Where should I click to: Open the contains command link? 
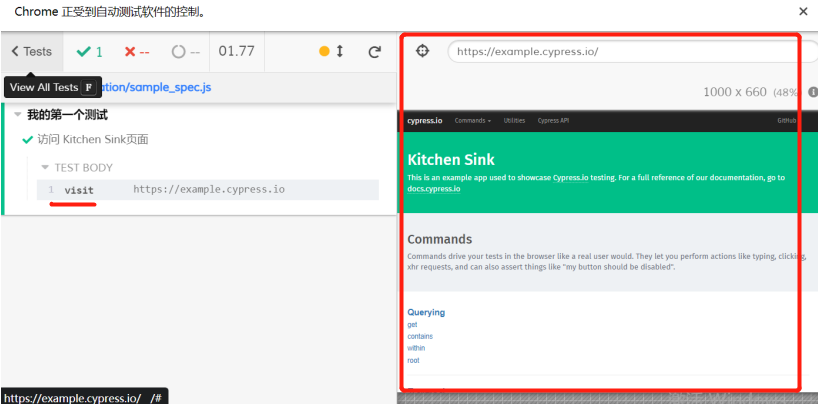420,336
